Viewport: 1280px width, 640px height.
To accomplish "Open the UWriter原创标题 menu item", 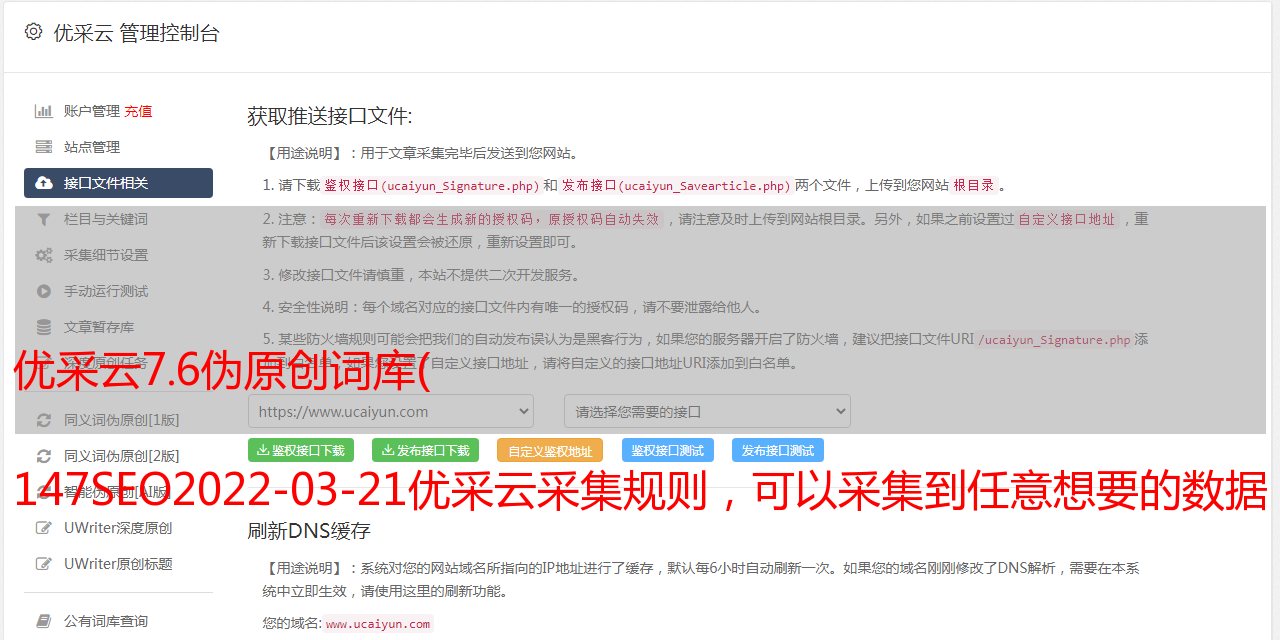I will point(118,564).
